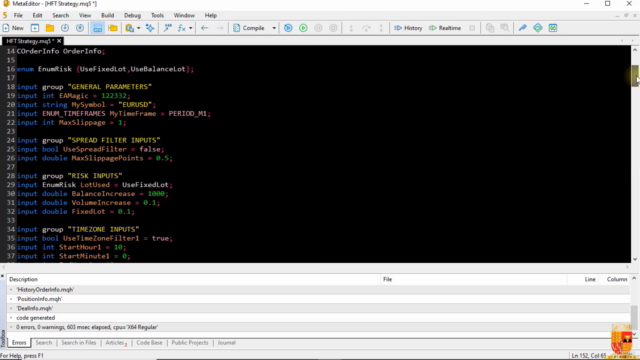
Task: Click the File column header
Action: [473, 279]
